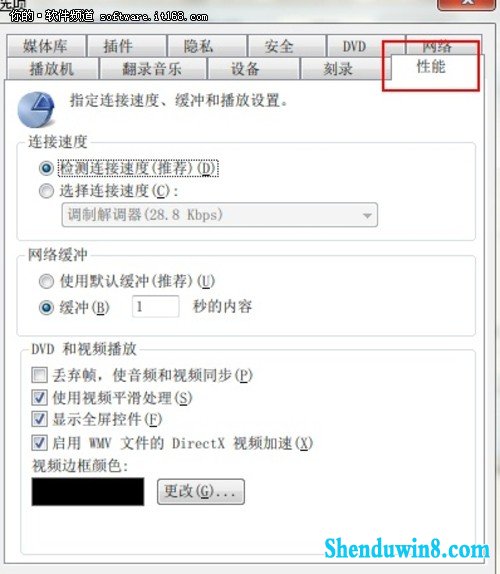Select 使用默认缓冲(推荐) radio button

click(46, 281)
